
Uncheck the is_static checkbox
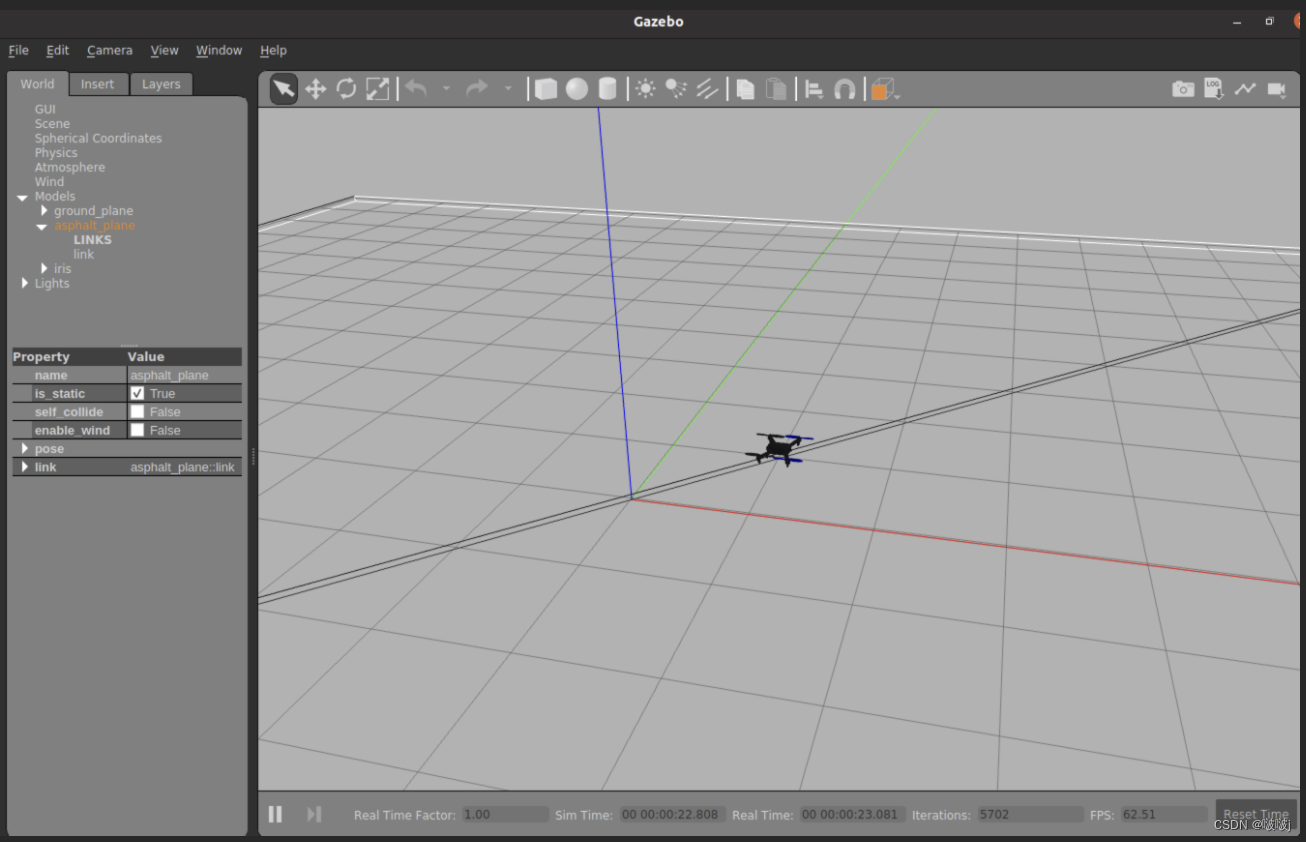137,393
